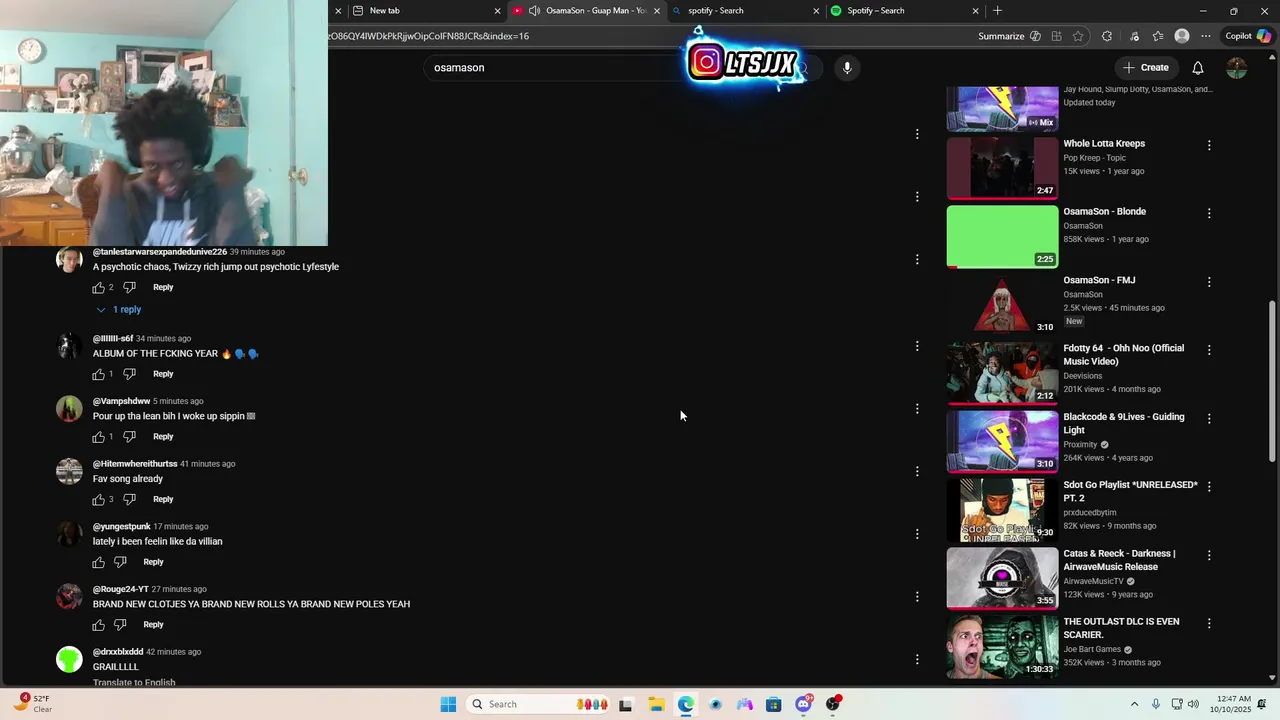Reply to the @Rouge24-YT comment
The image size is (1280, 720).
(x=153, y=625)
